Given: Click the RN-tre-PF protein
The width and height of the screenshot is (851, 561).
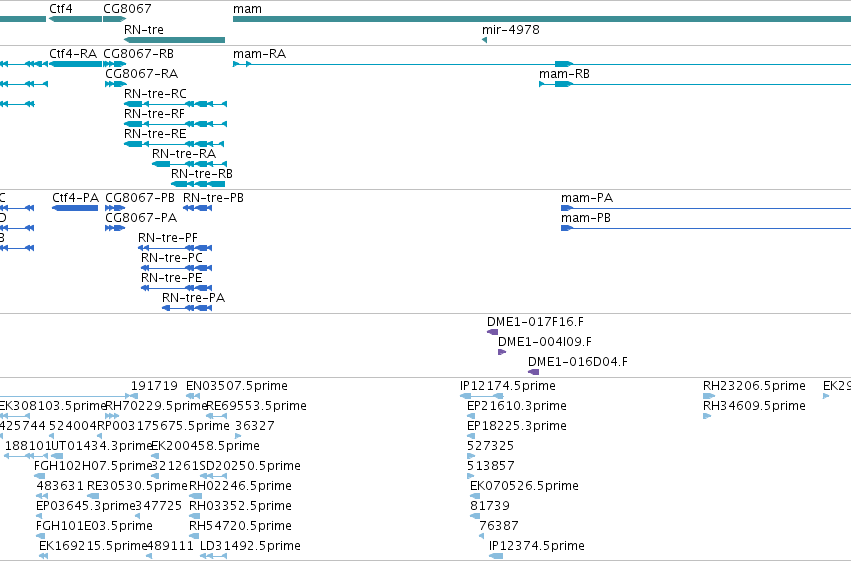Looking at the screenshot, I should click(x=175, y=248).
